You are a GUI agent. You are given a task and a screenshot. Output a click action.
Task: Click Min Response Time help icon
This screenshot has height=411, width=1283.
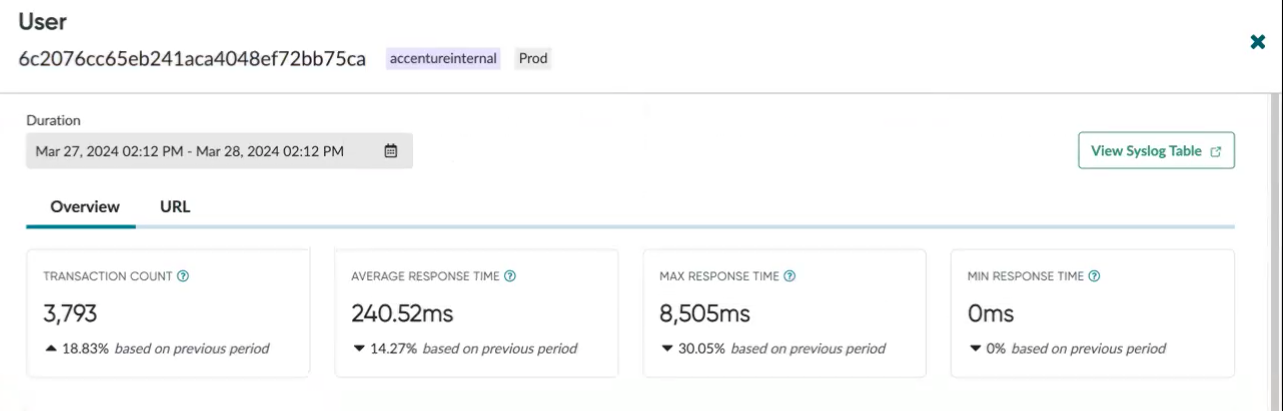point(1094,276)
